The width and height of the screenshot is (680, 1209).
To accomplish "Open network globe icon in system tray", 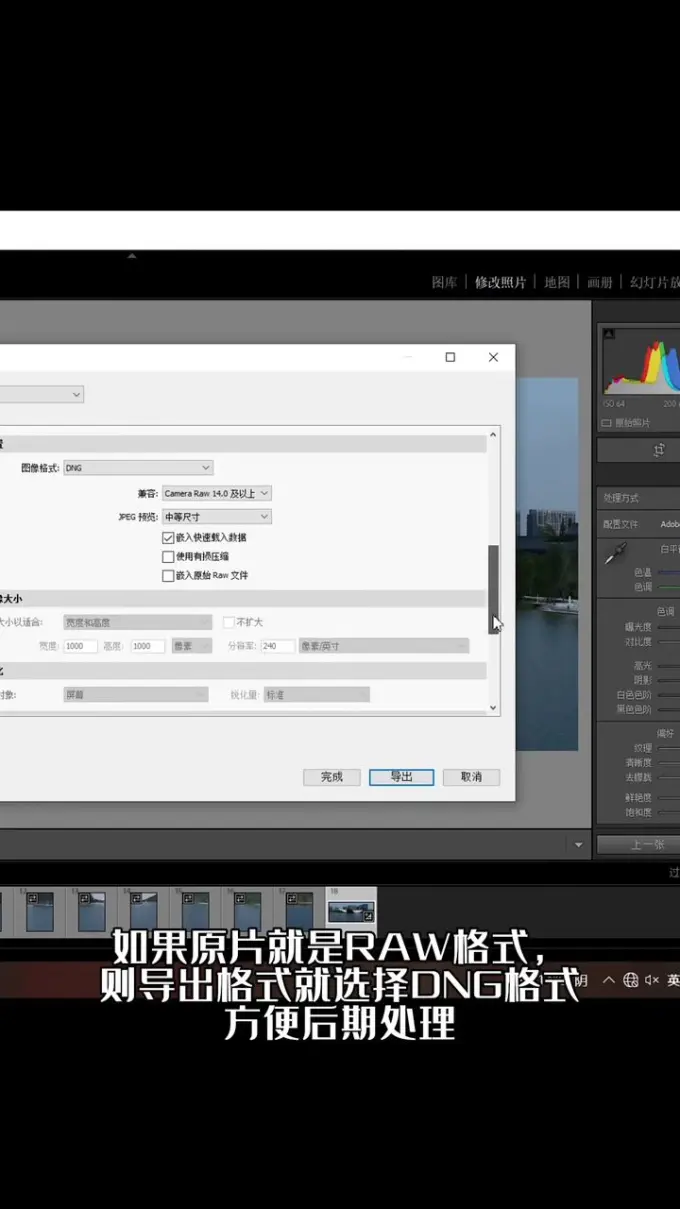I will (x=630, y=980).
